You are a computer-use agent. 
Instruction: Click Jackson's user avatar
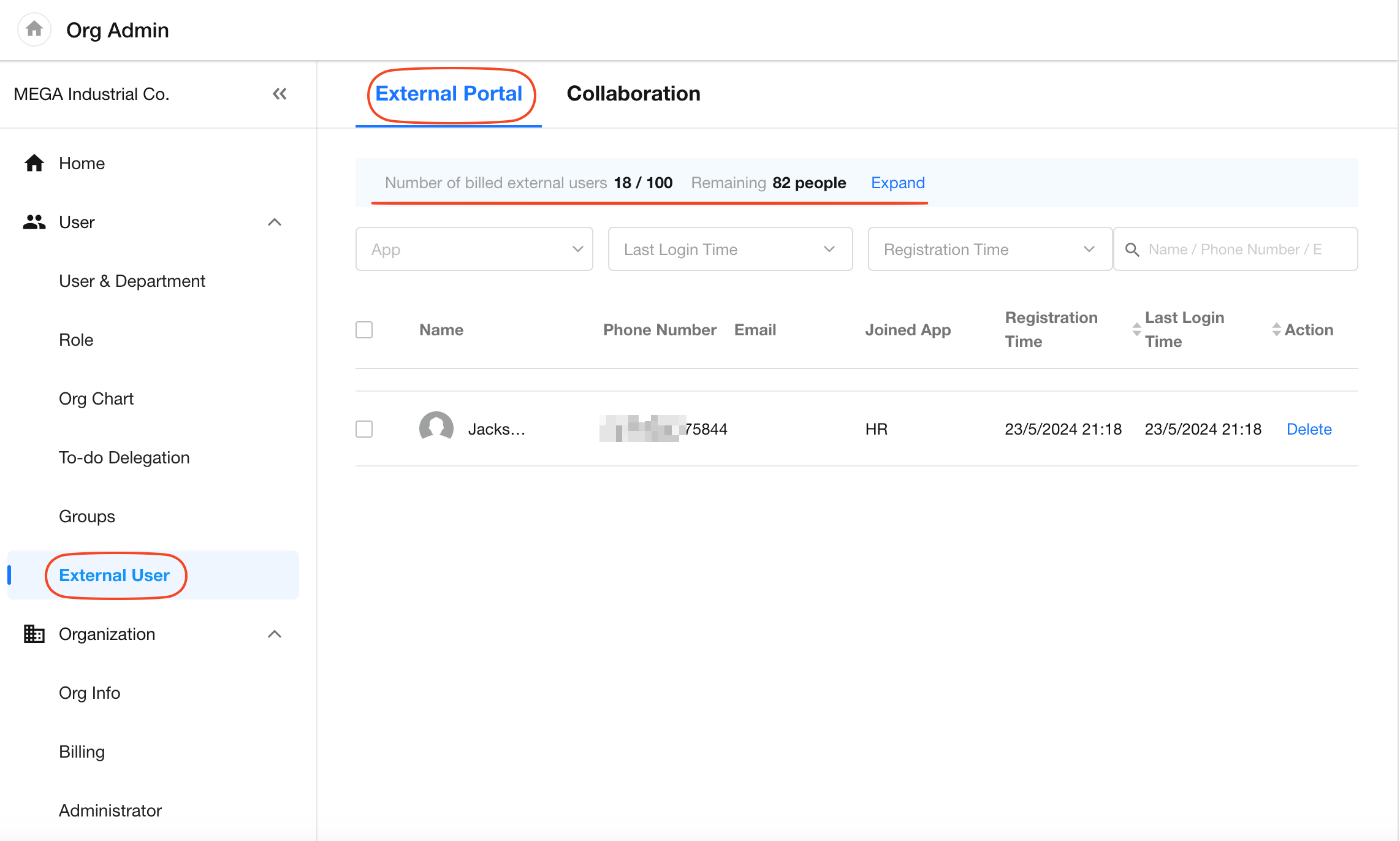(x=436, y=428)
